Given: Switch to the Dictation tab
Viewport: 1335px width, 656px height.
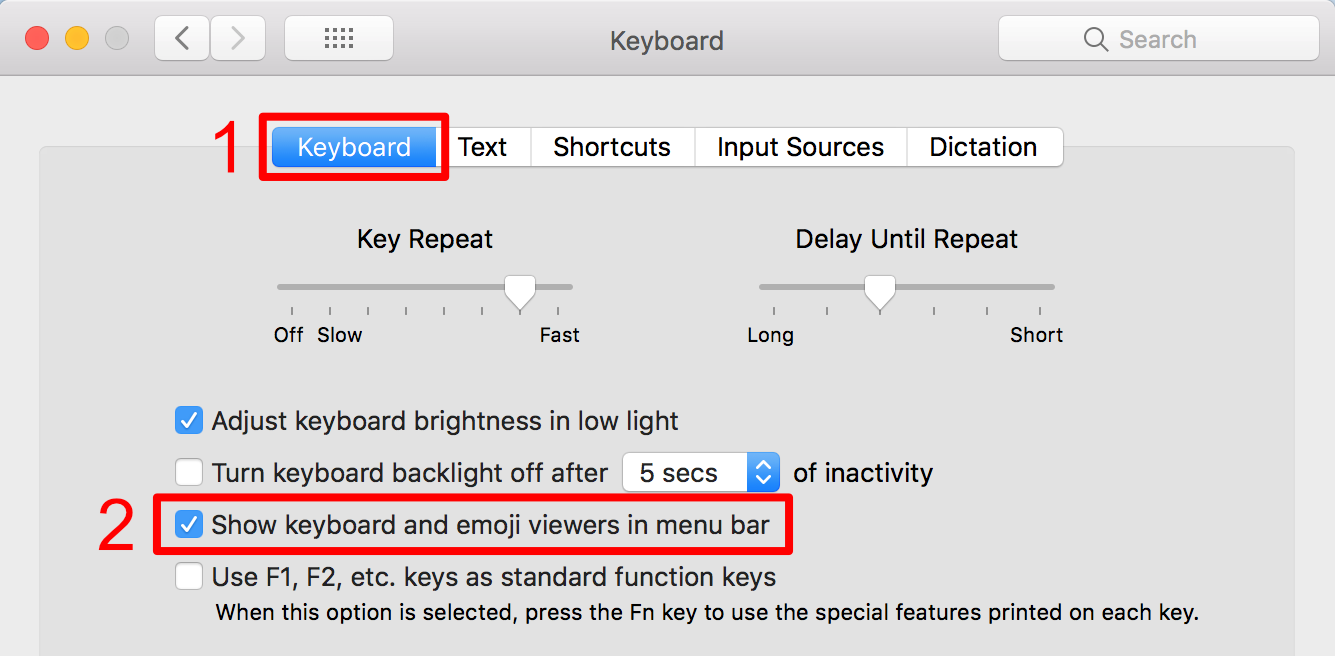Looking at the screenshot, I should point(983,147).
